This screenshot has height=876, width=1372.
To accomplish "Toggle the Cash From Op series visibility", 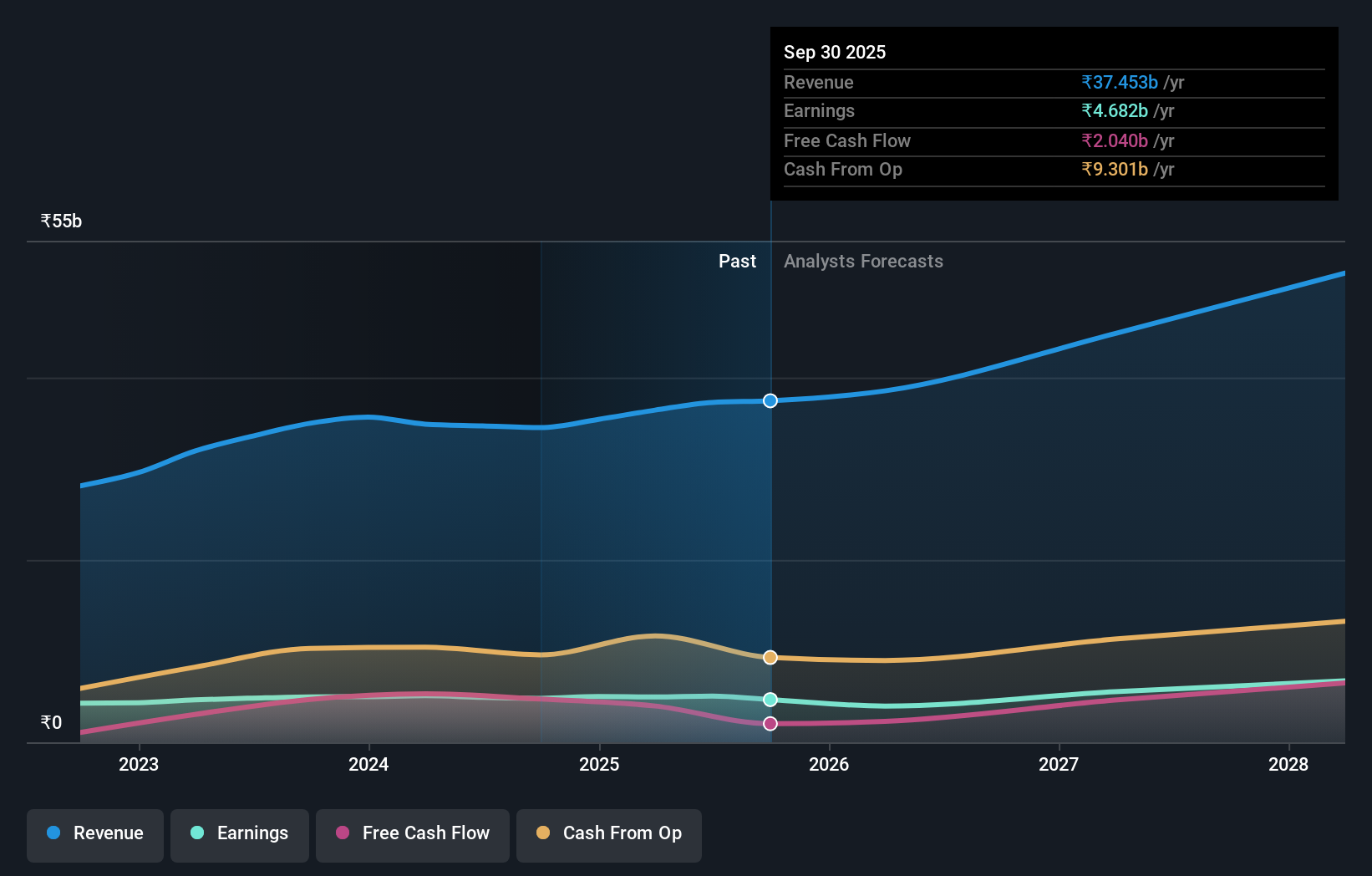I will [x=609, y=835].
